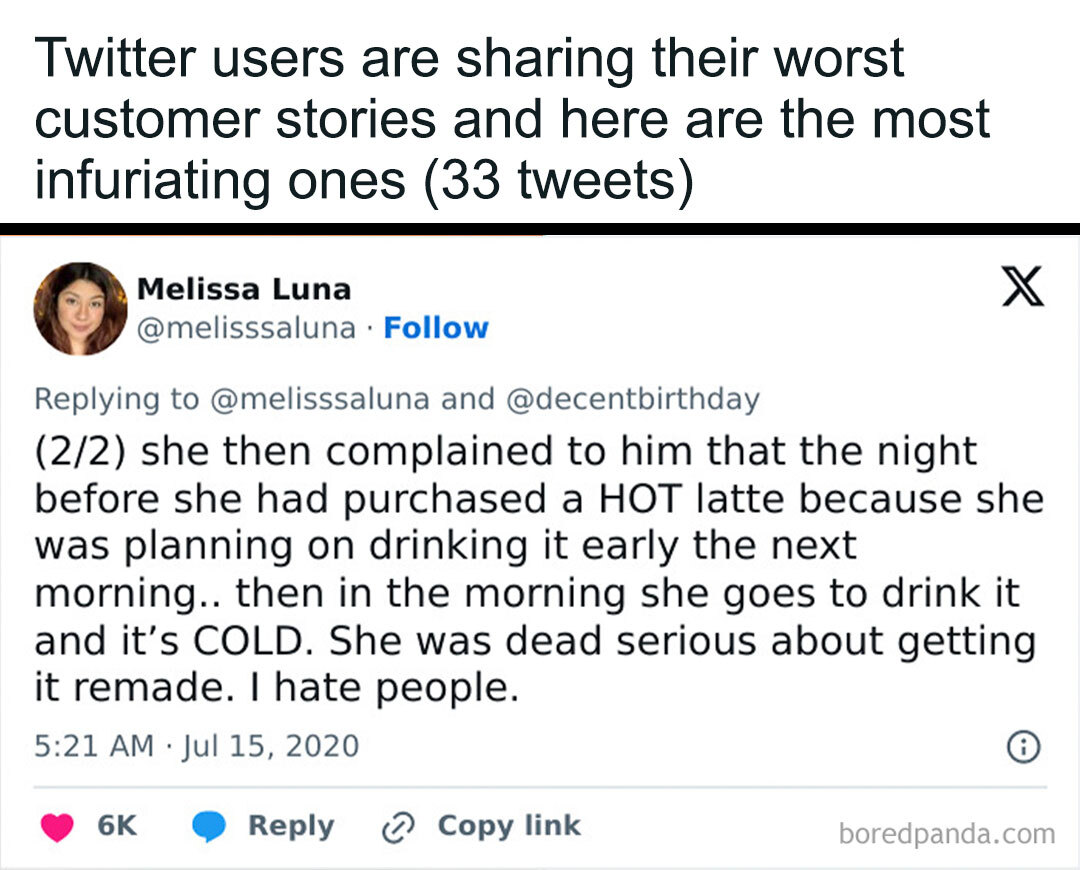The width and height of the screenshot is (1080, 870).
Task: Click the blue reply bubble icon
Action: pos(208,826)
